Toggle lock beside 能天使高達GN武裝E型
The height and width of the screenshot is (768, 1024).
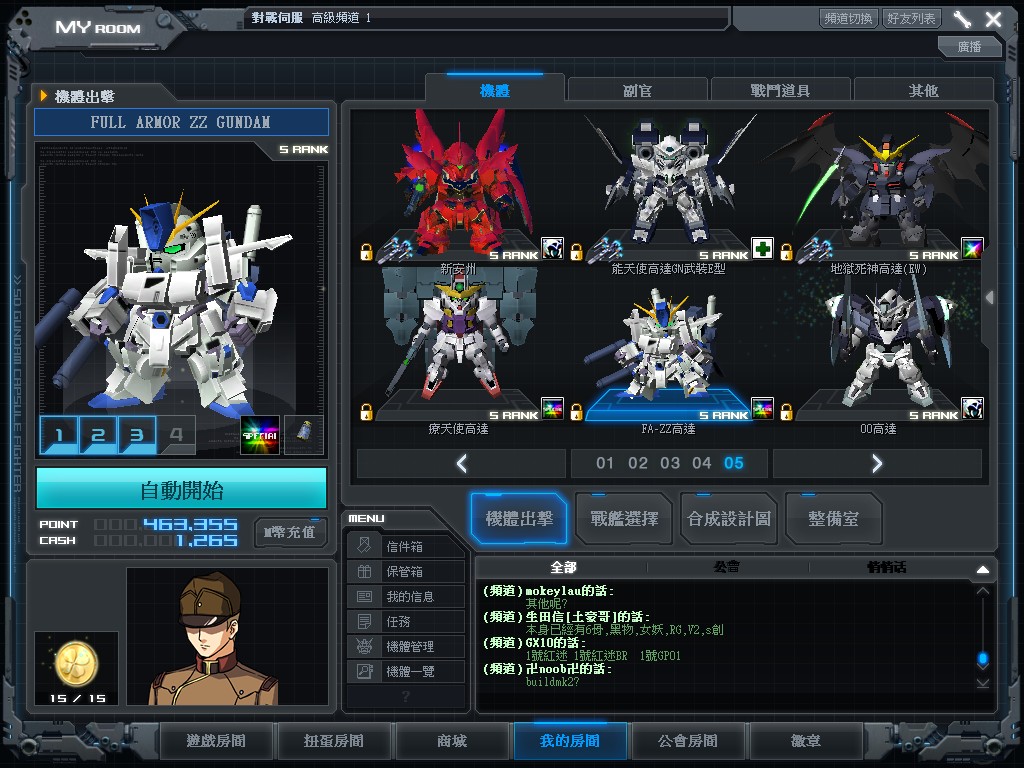pos(576,251)
